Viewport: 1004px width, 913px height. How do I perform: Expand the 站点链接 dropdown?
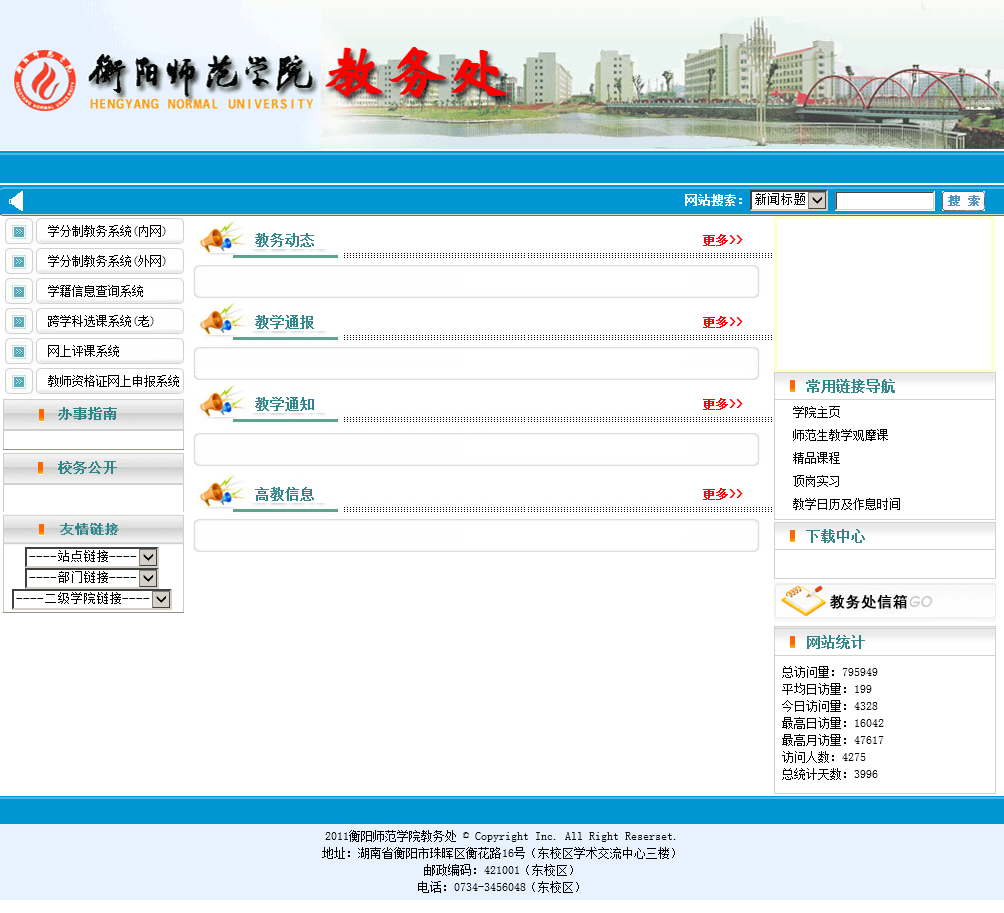pos(92,557)
